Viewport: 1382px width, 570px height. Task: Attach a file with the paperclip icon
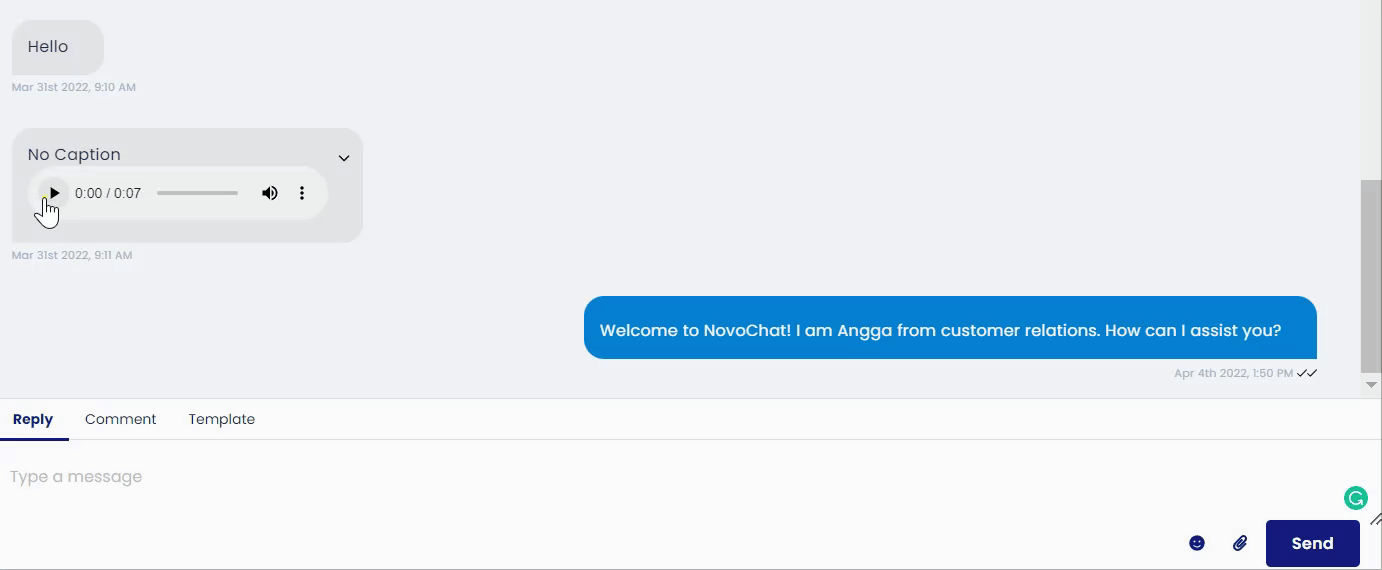coord(1240,543)
